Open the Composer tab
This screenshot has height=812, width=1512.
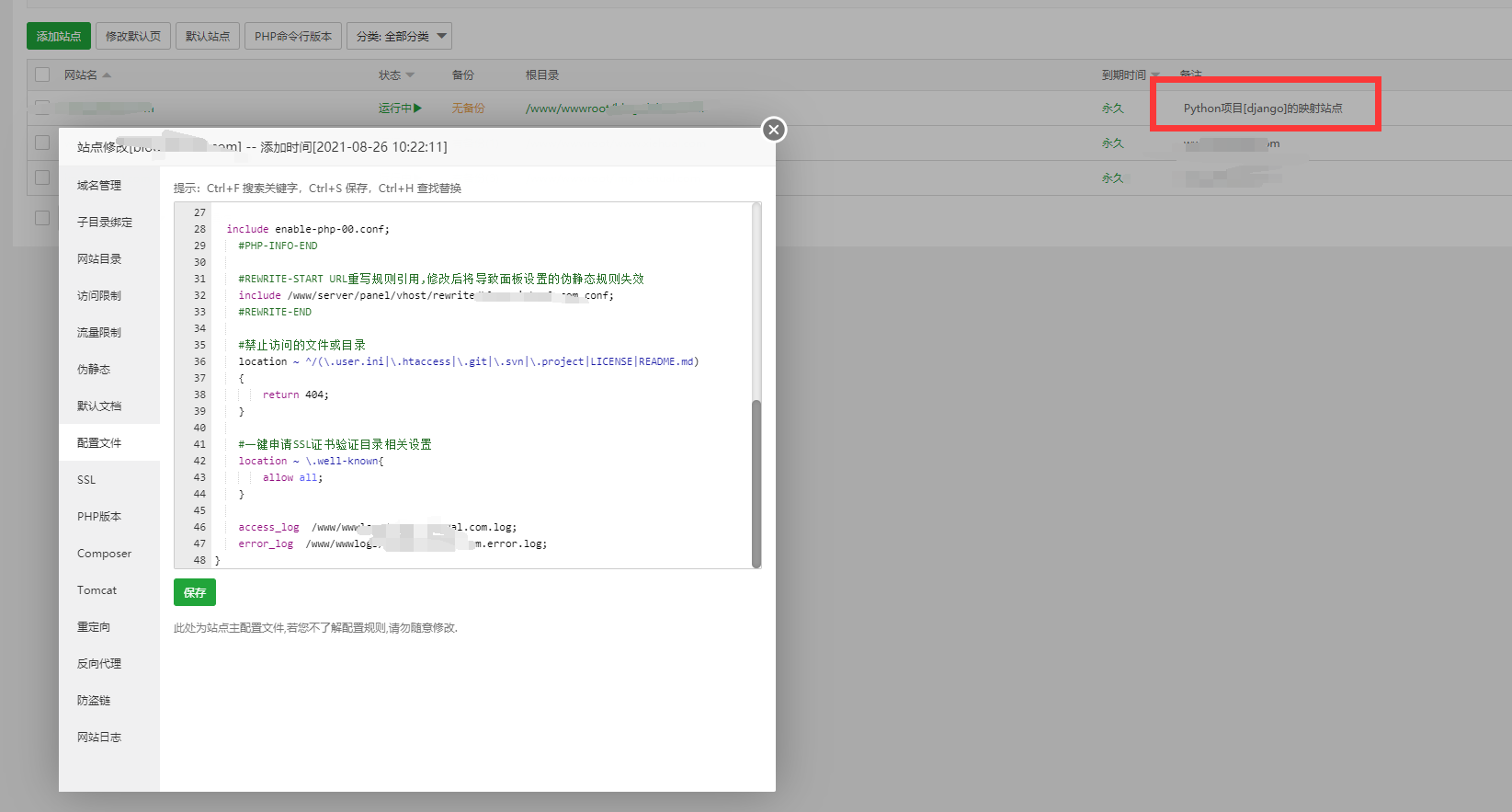pyautogui.click(x=109, y=553)
